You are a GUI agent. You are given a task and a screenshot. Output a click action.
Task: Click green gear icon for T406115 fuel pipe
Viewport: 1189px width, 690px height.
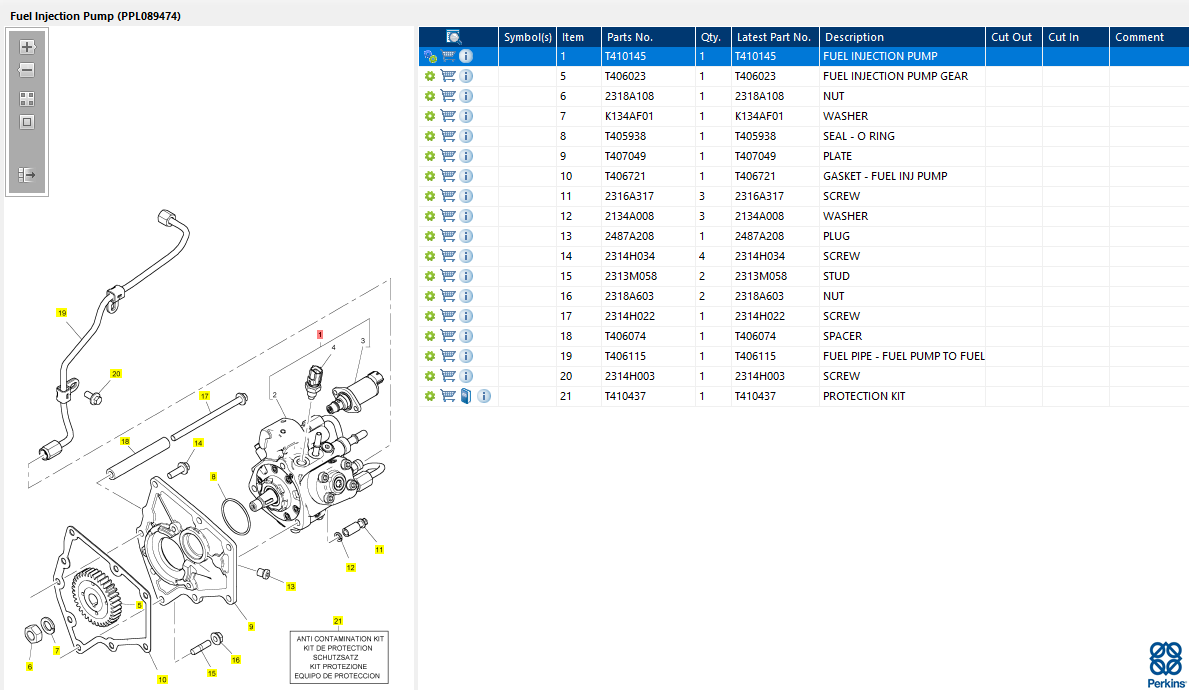click(x=430, y=356)
